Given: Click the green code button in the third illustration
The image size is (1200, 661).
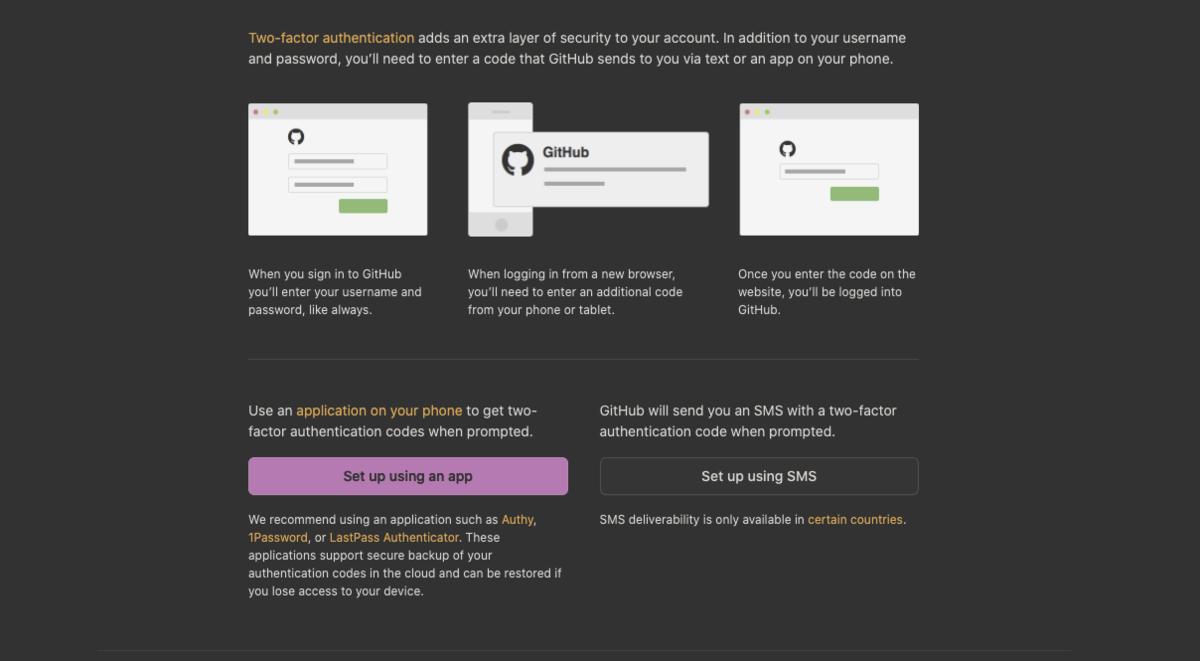Looking at the screenshot, I should click(x=856, y=193).
